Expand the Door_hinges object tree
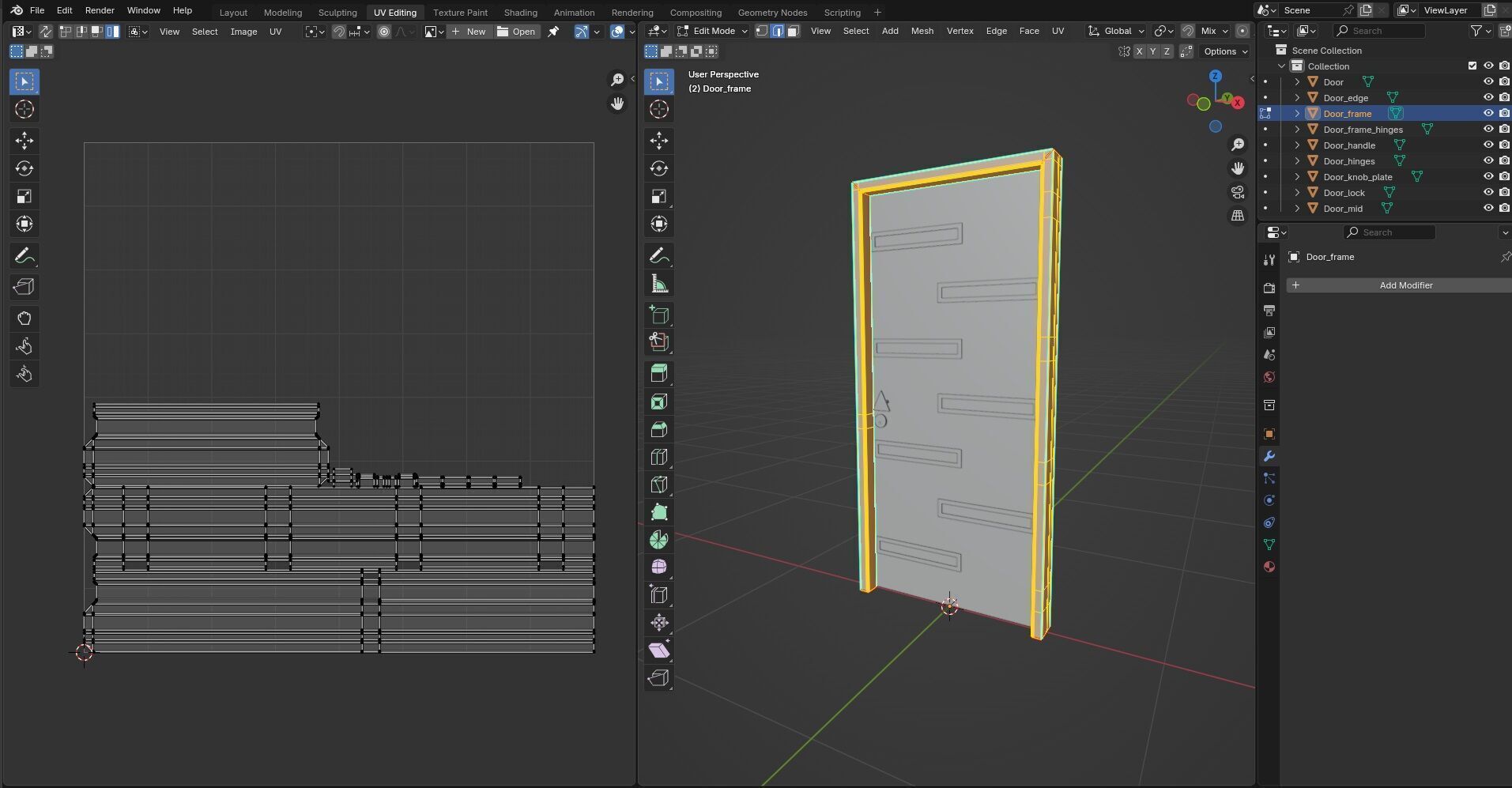 click(x=1297, y=161)
